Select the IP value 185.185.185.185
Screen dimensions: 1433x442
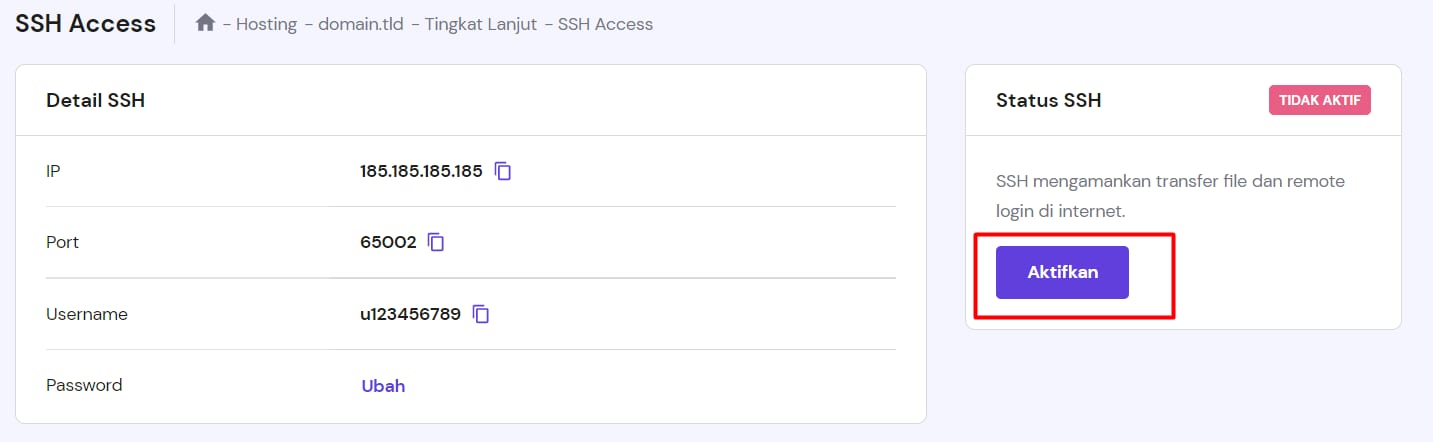pos(421,171)
